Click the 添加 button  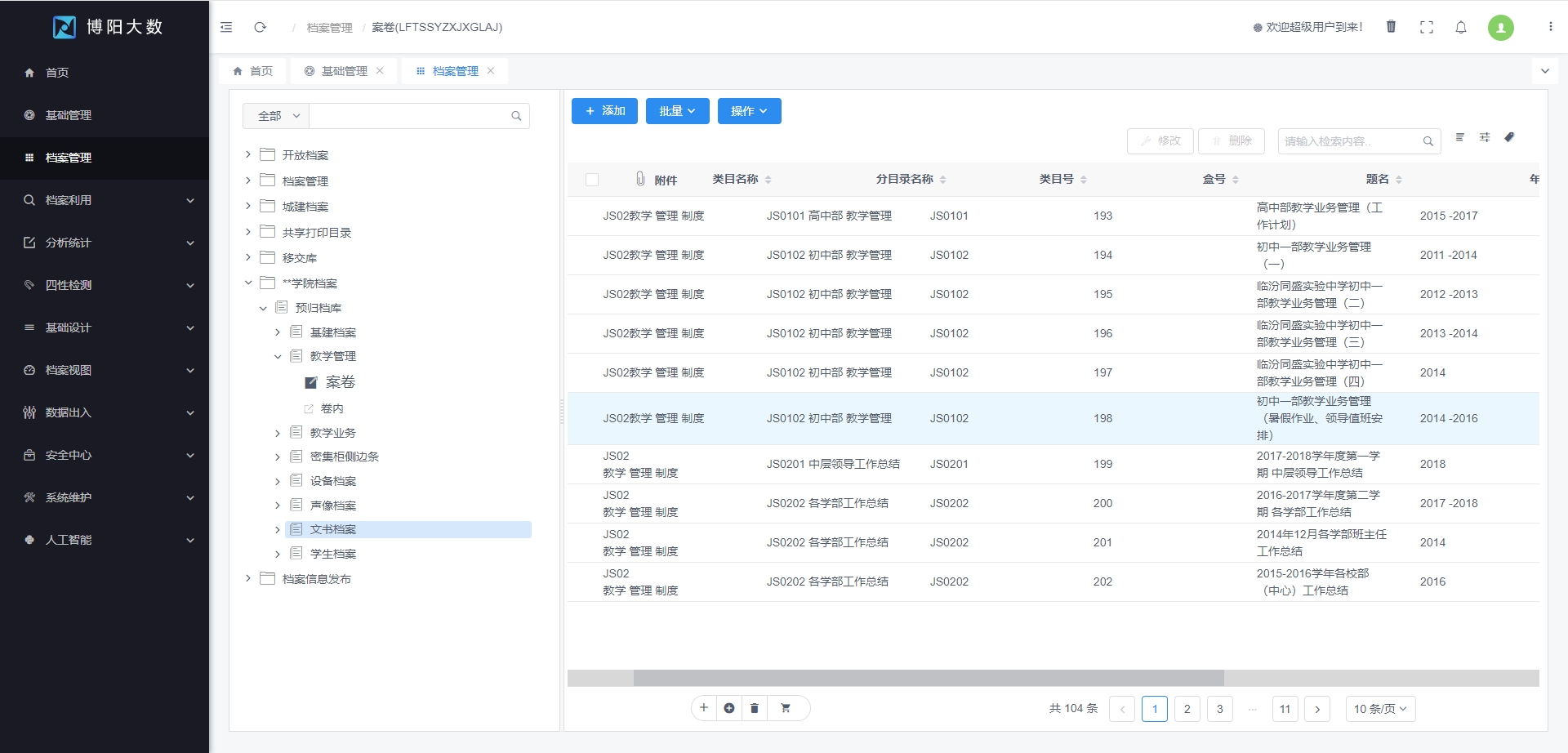[x=604, y=111]
